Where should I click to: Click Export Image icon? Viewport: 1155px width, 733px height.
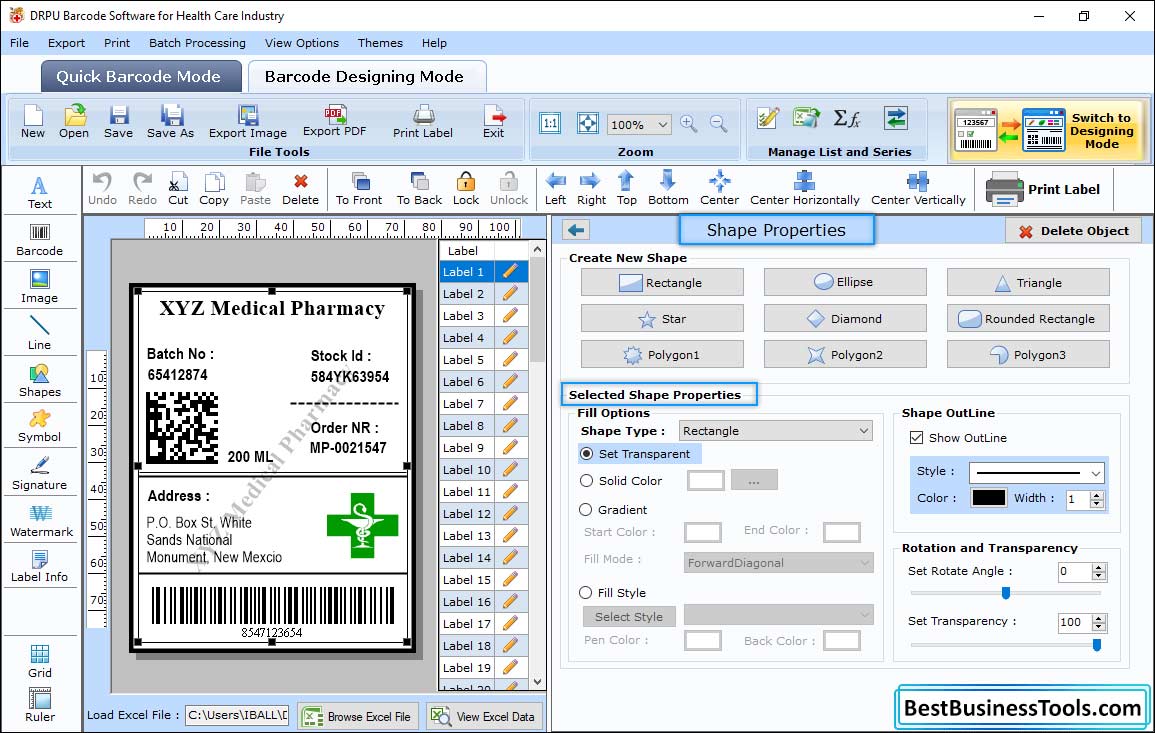pyautogui.click(x=248, y=122)
